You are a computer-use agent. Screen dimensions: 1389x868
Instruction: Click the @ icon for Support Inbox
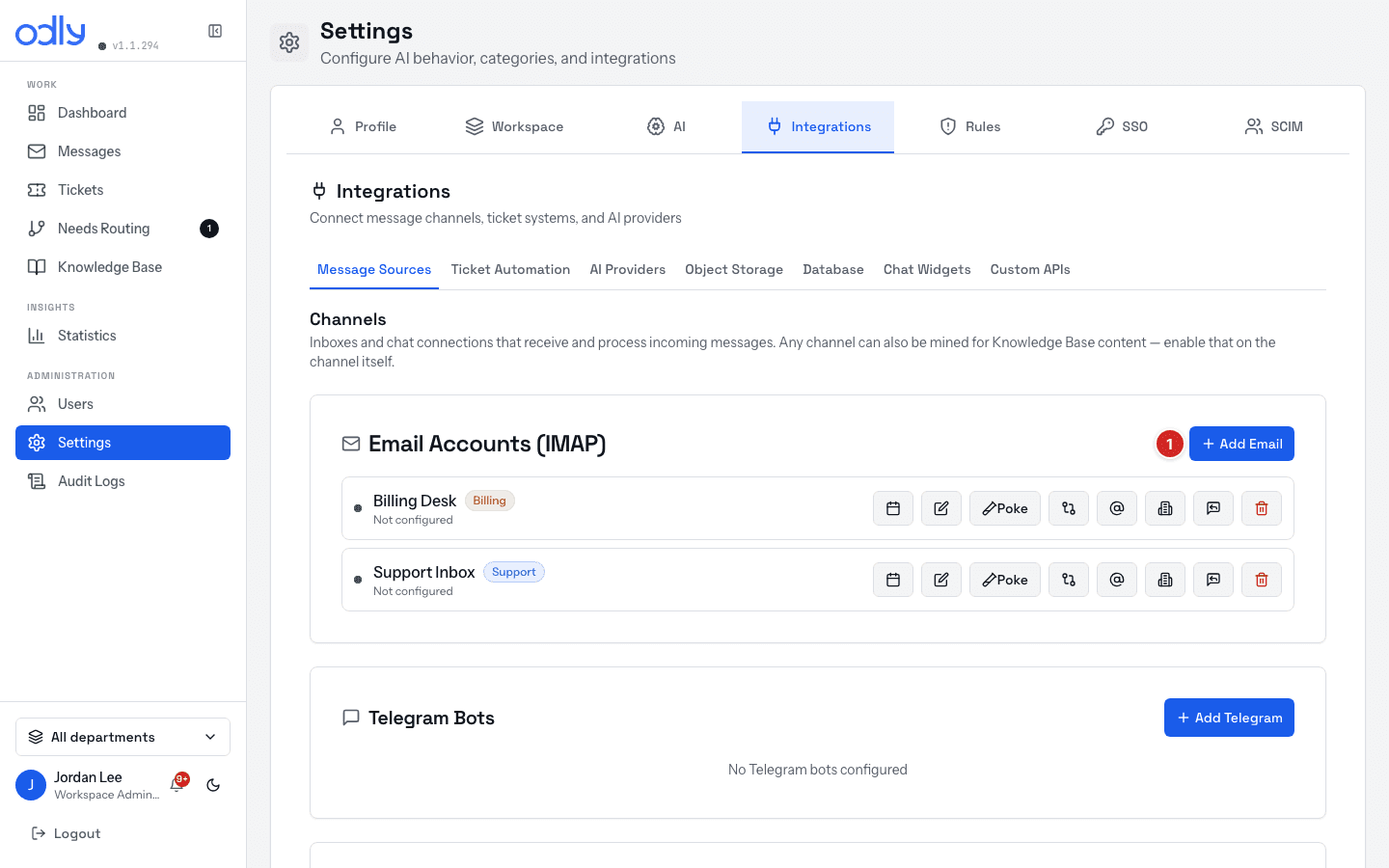click(1117, 580)
